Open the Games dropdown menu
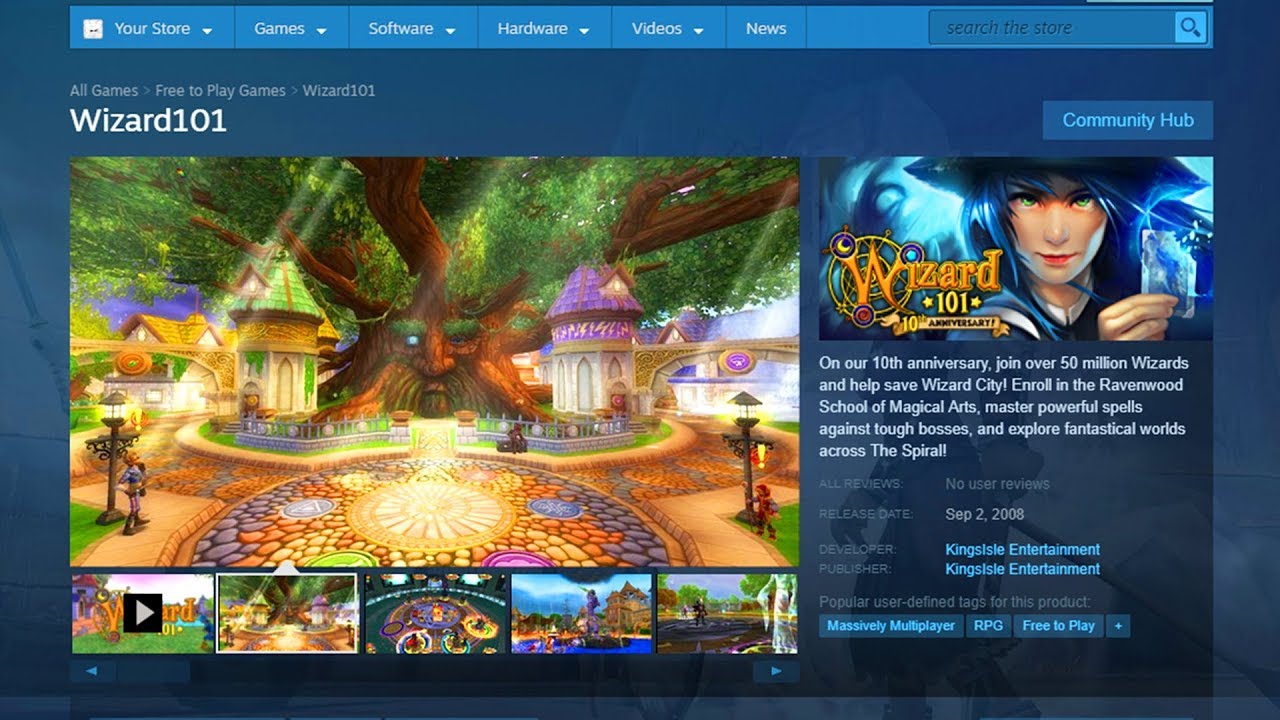 pos(291,28)
